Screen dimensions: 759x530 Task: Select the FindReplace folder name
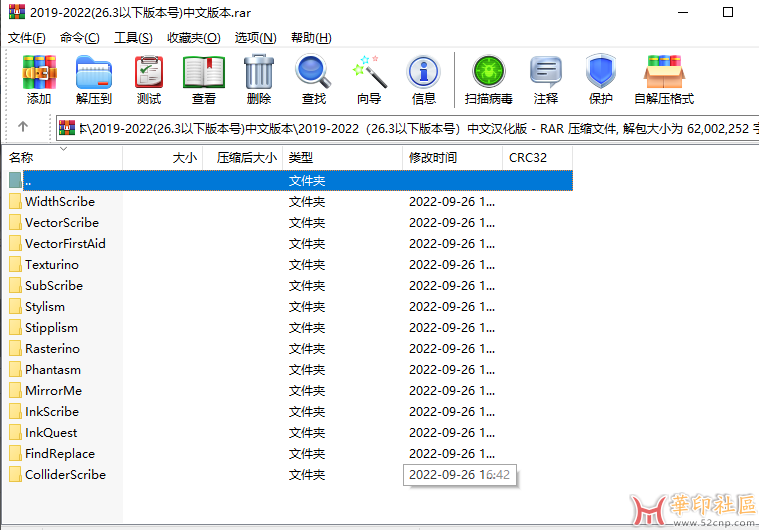pyautogui.click(x=60, y=454)
